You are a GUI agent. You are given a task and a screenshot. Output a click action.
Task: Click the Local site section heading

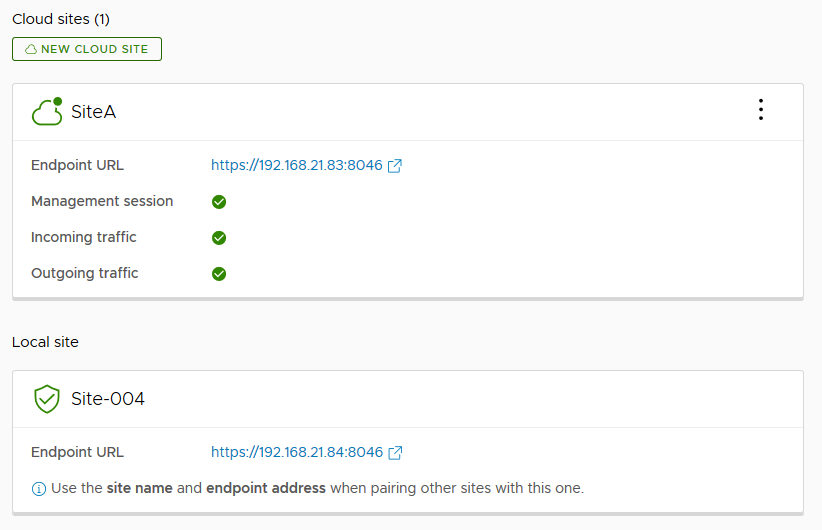pos(45,342)
